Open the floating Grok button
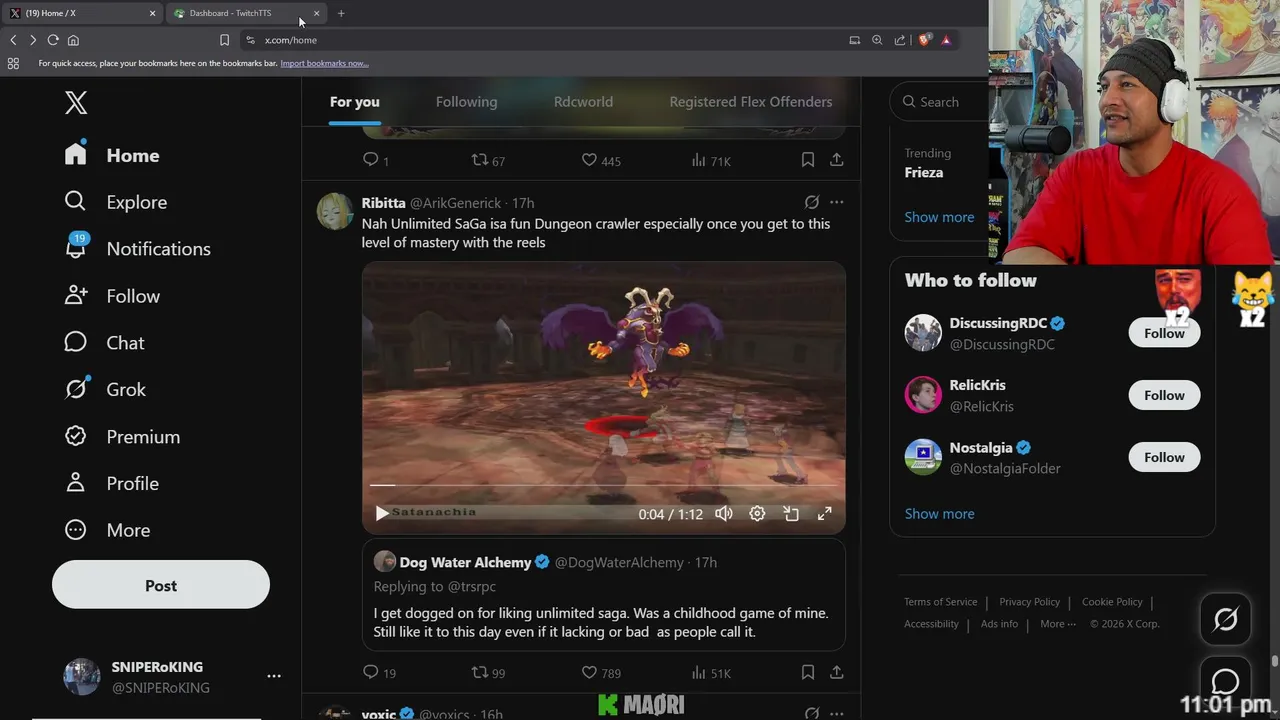Screen dimensions: 1280x720 pyautogui.click(x=1225, y=620)
